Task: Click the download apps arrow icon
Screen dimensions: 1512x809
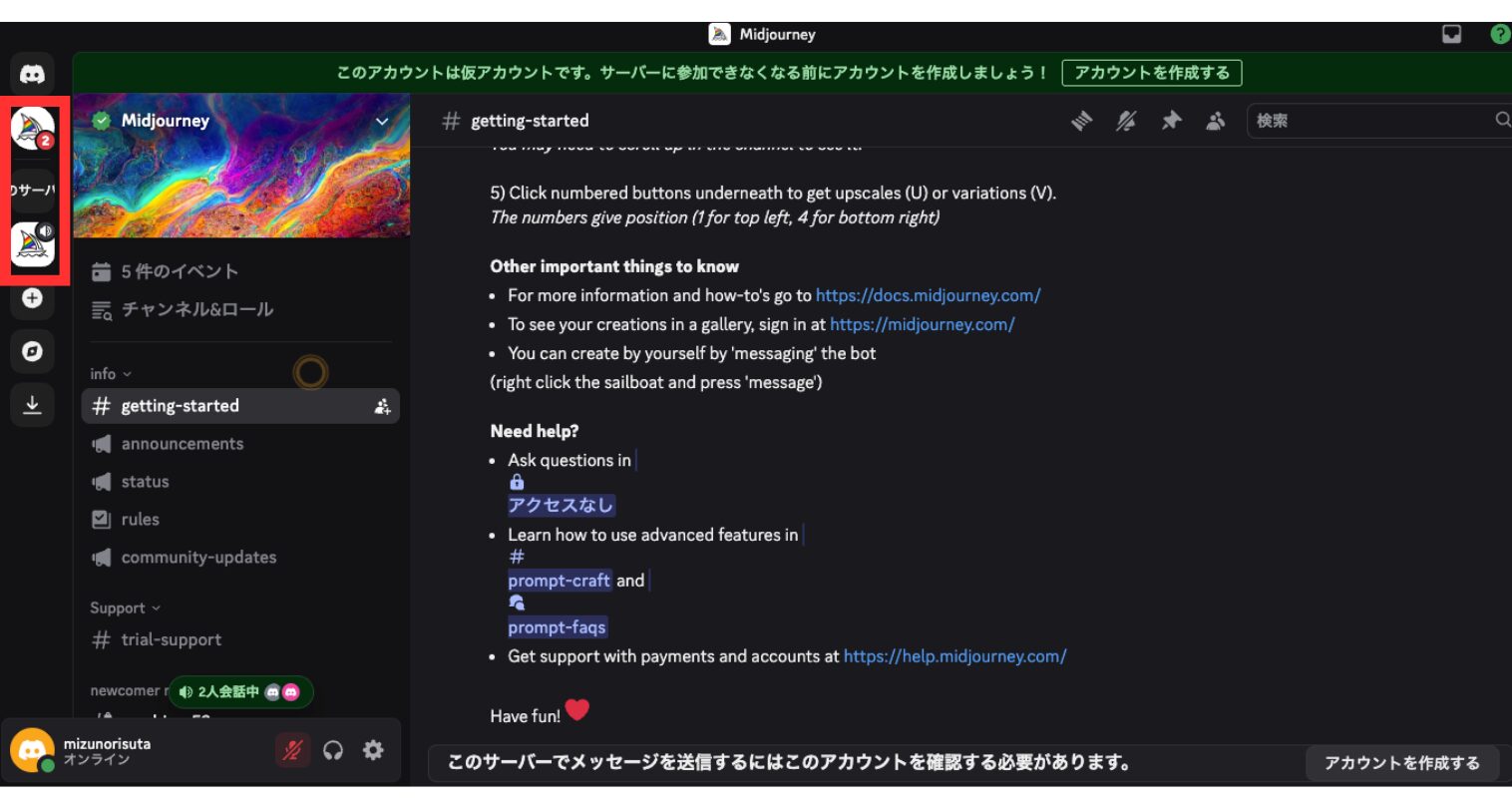Action: 32,404
